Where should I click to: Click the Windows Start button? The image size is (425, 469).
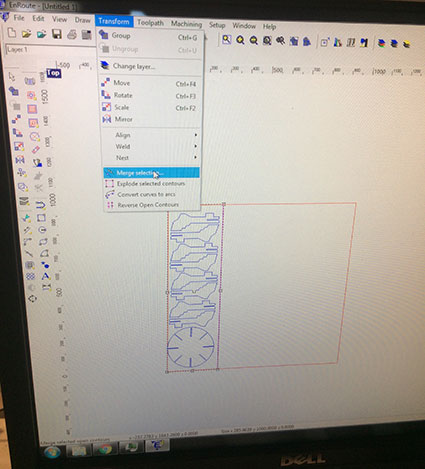[x=53, y=452]
